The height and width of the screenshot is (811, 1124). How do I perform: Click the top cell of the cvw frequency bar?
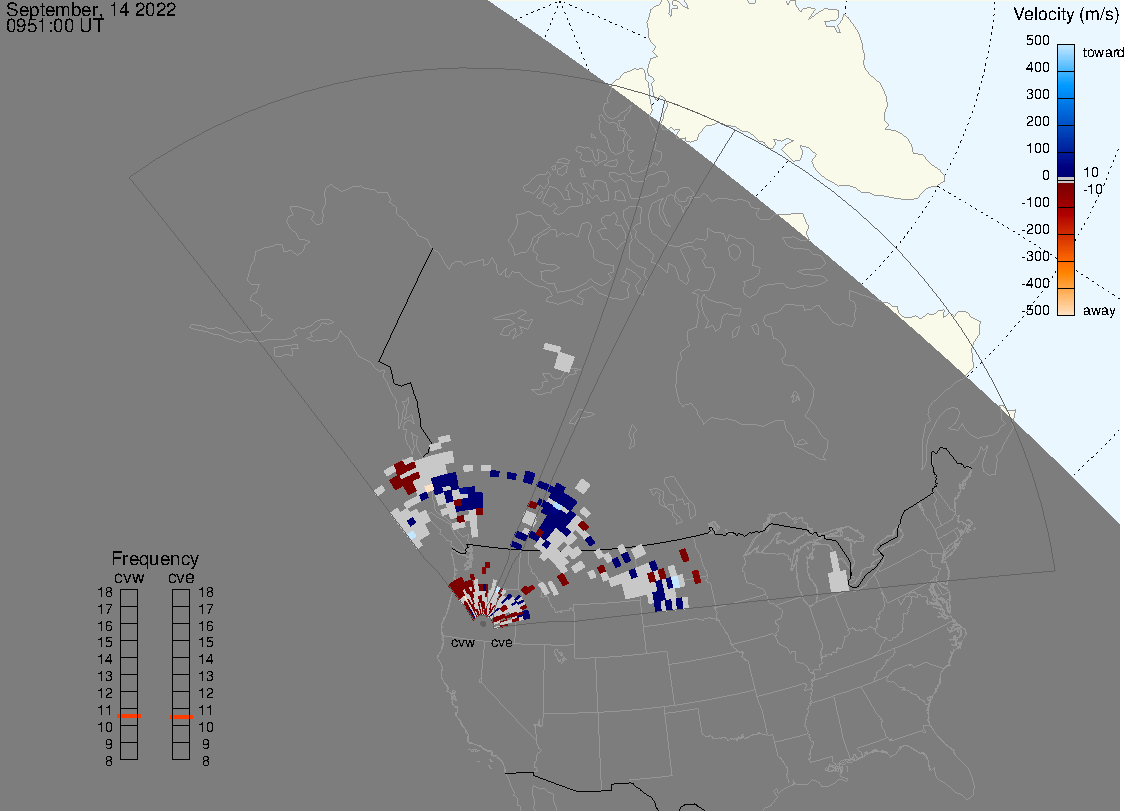coord(129,598)
